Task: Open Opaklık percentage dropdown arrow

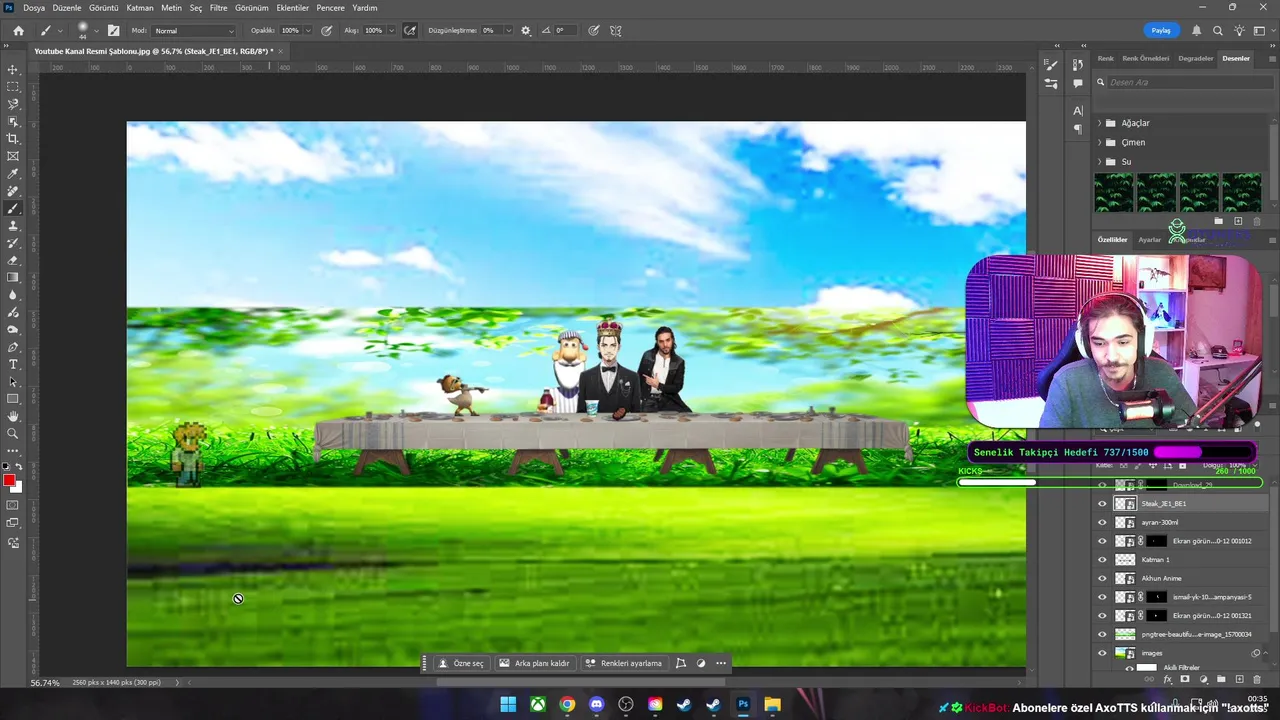Action: [308, 30]
